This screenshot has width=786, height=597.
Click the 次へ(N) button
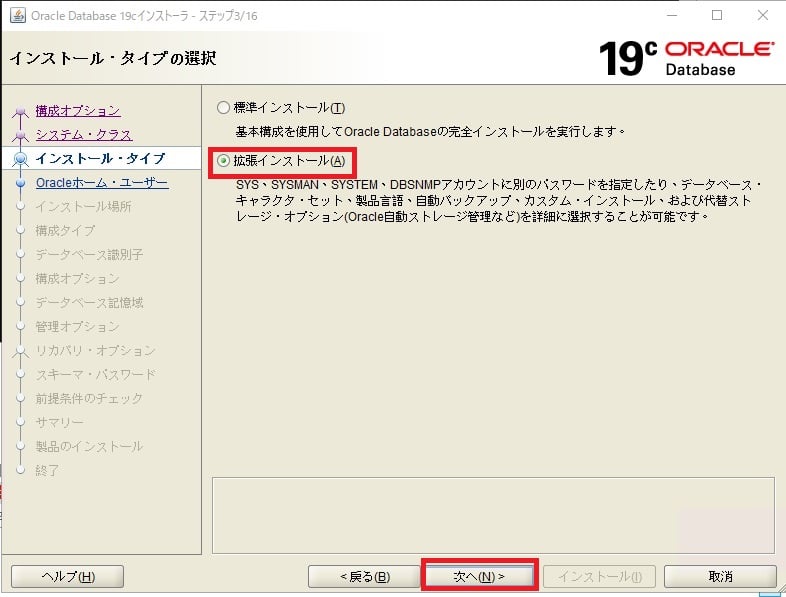tap(479, 576)
